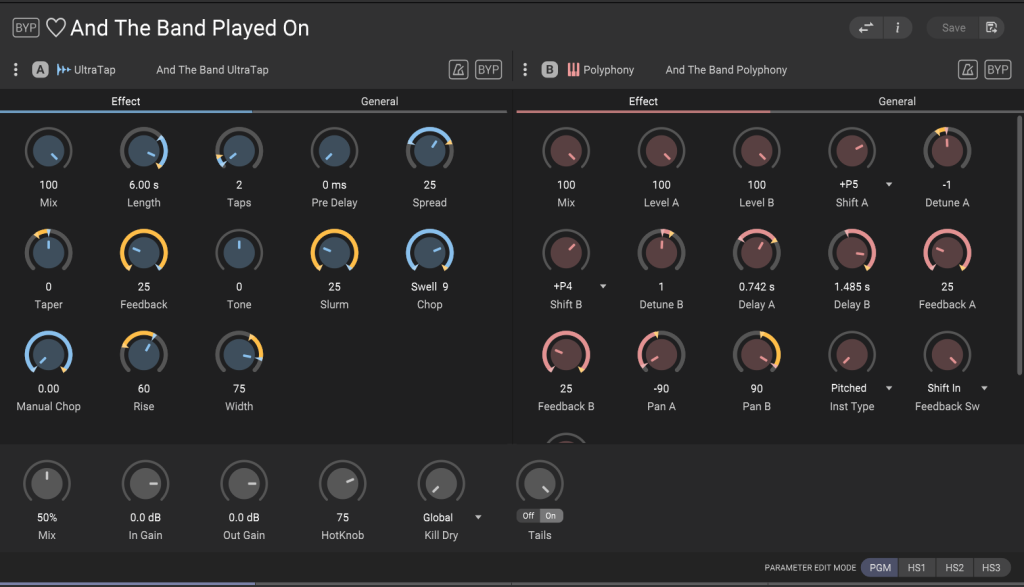Bypass slot A with its BYP button
Image resolution: width=1024 pixels, height=587 pixels.
[x=488, y=70]
